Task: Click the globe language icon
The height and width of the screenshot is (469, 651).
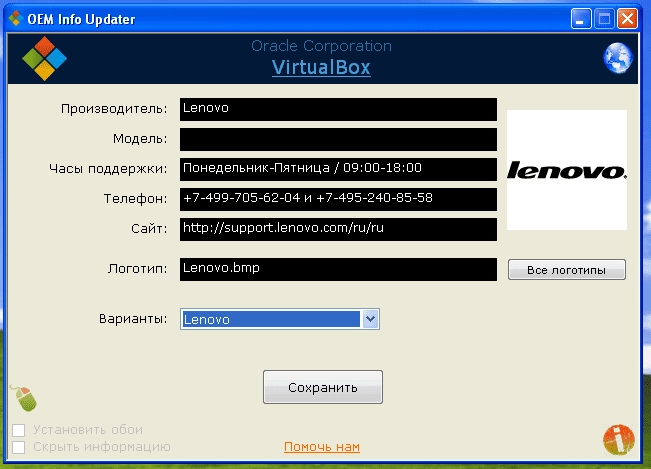Action: click(618, 58)
